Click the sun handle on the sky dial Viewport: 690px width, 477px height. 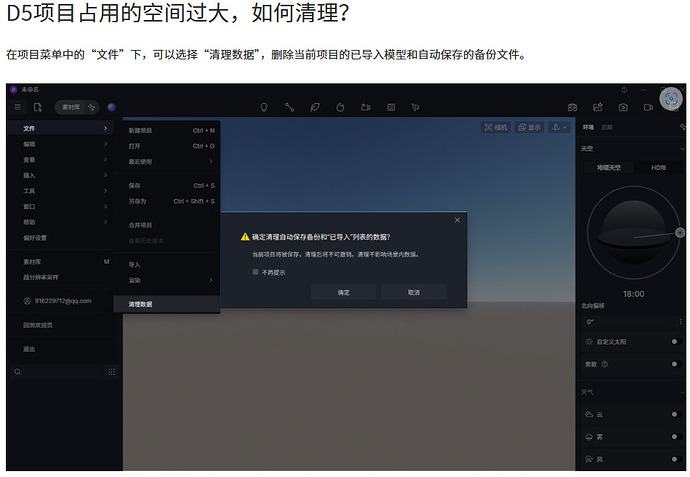(x=680, y=233)
